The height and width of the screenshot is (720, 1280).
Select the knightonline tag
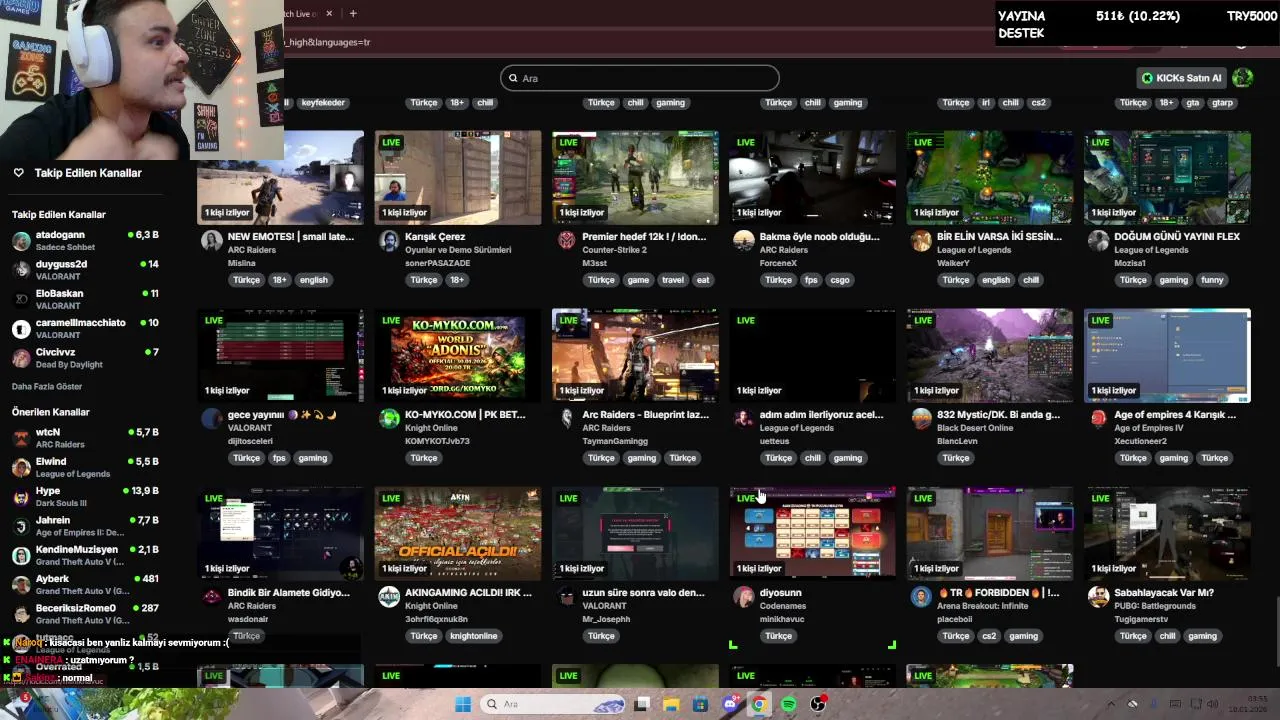tap(473, 636)
